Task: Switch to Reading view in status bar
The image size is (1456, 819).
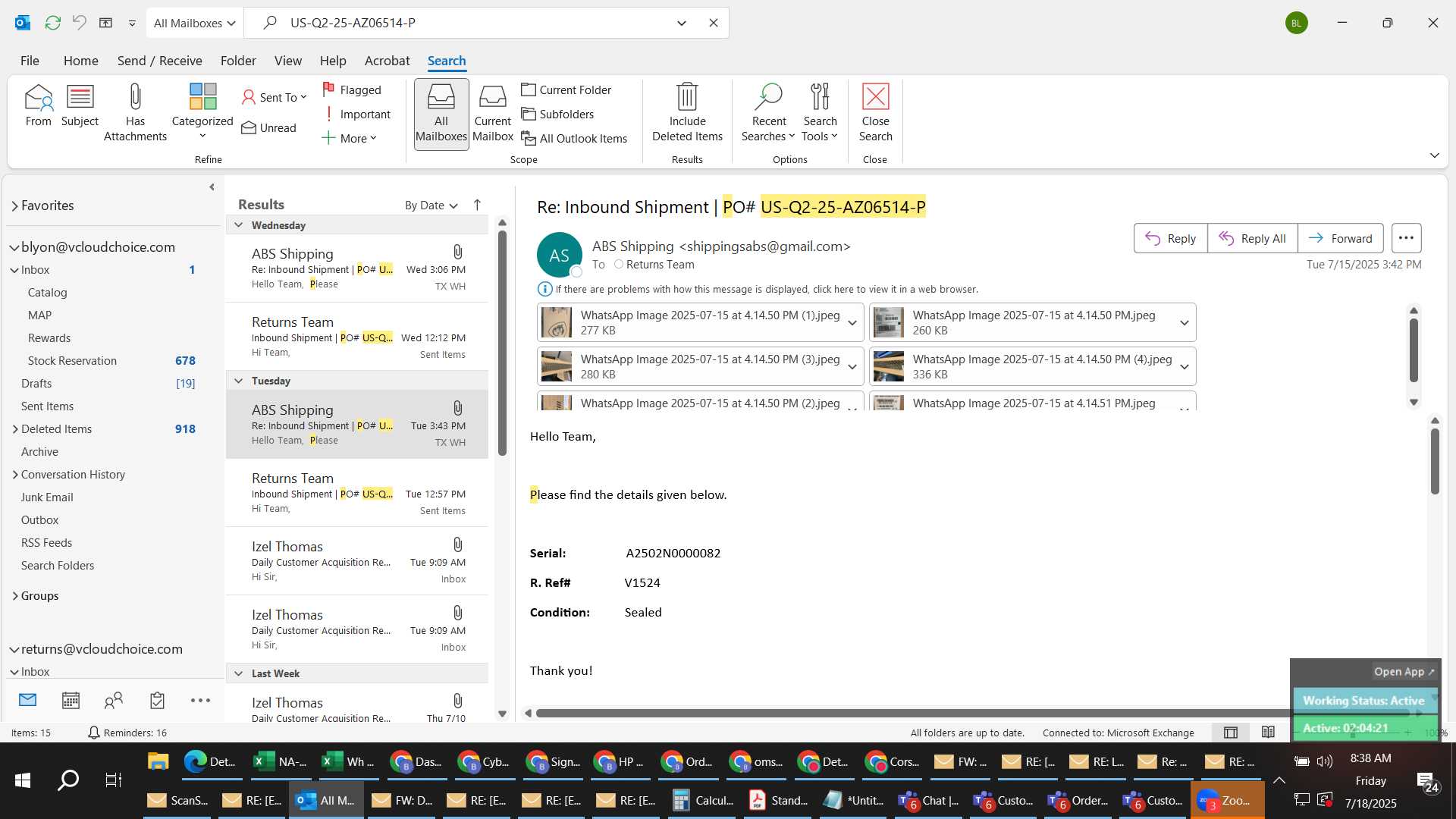Action: pos(1268,733)
